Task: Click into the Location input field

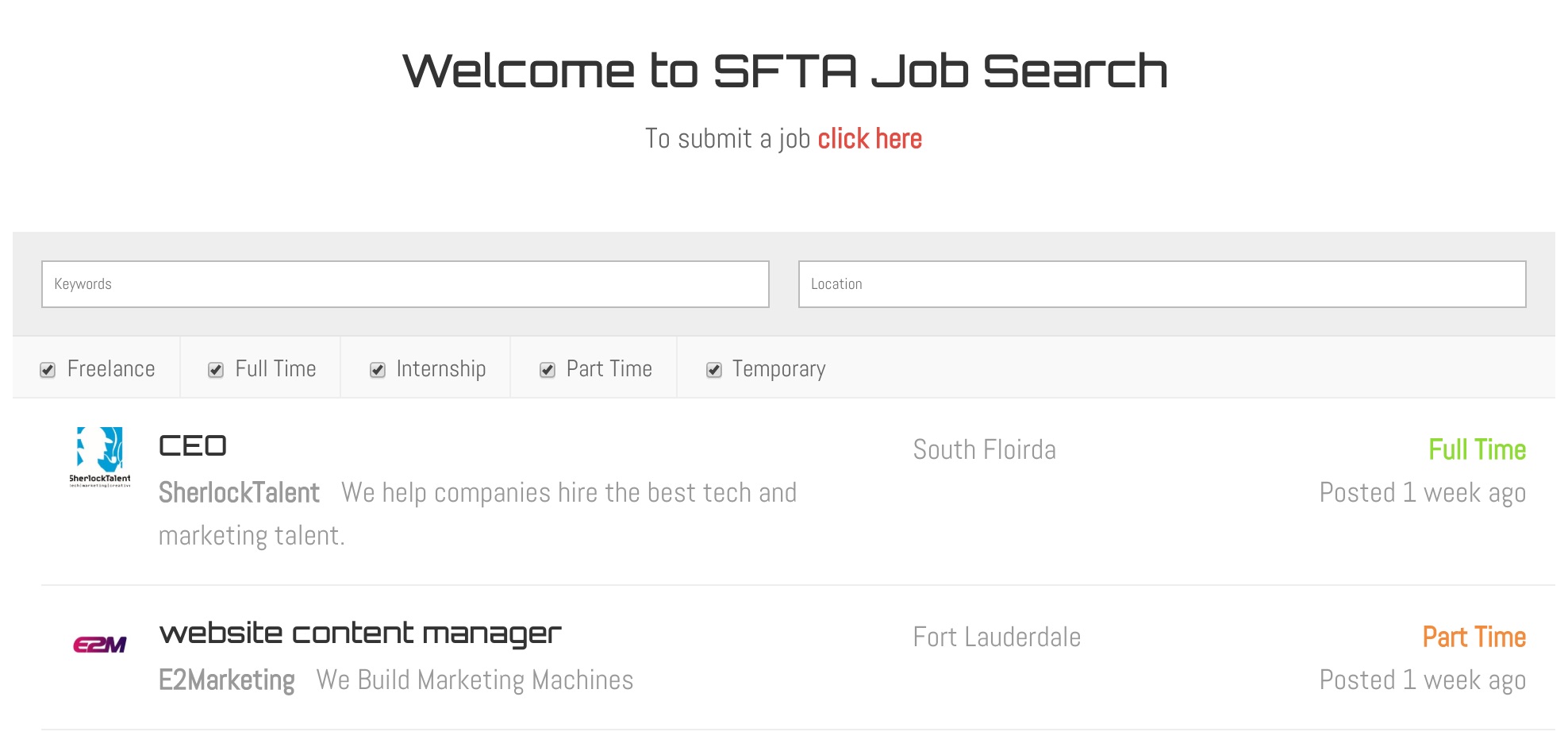Action: coord(1163,284)
